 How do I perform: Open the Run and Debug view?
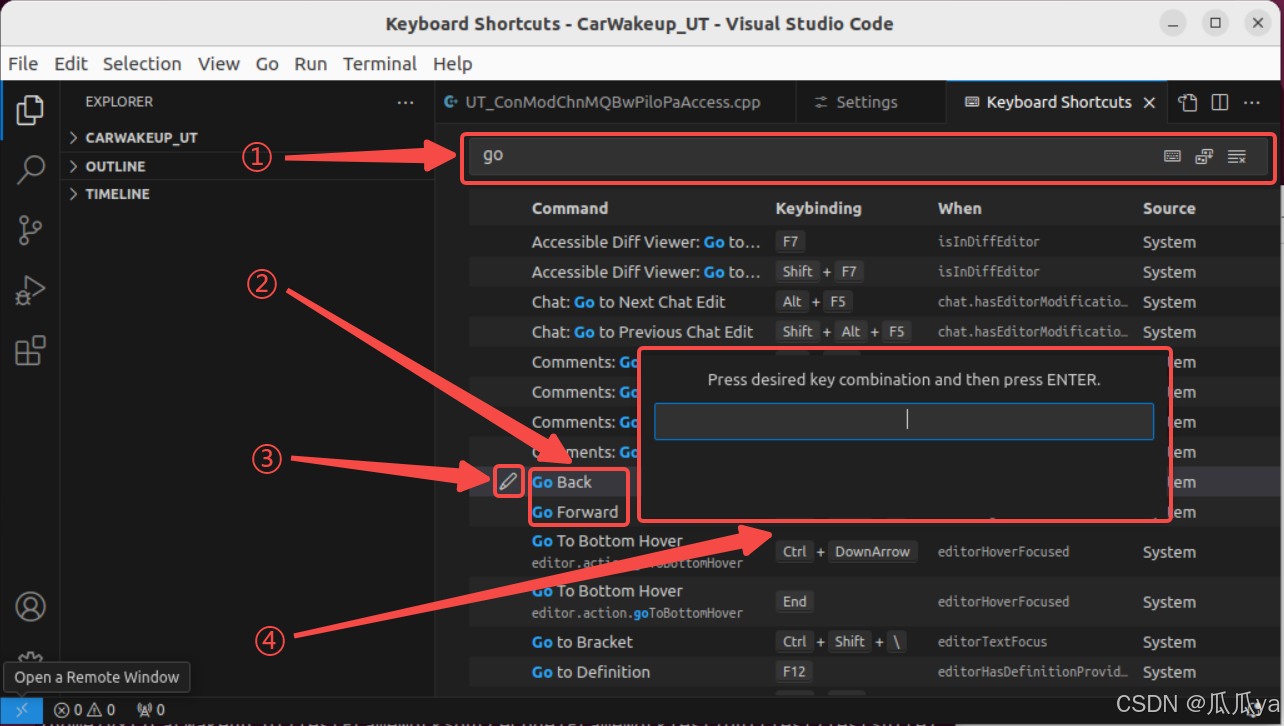coord(30,291)
